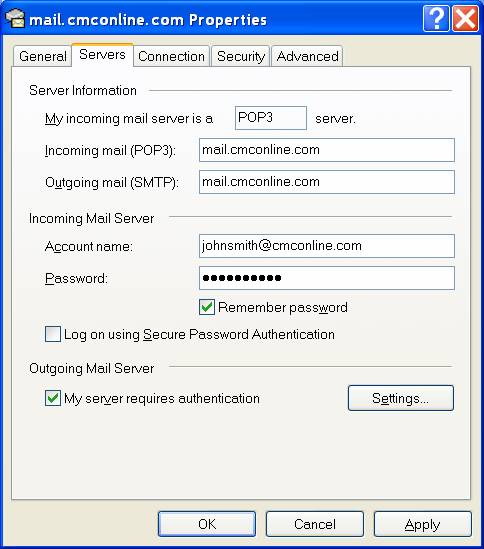Click the POP3 server type box
Image resolution: width=484 pixels, height=549 pixels.
point(271,118)
